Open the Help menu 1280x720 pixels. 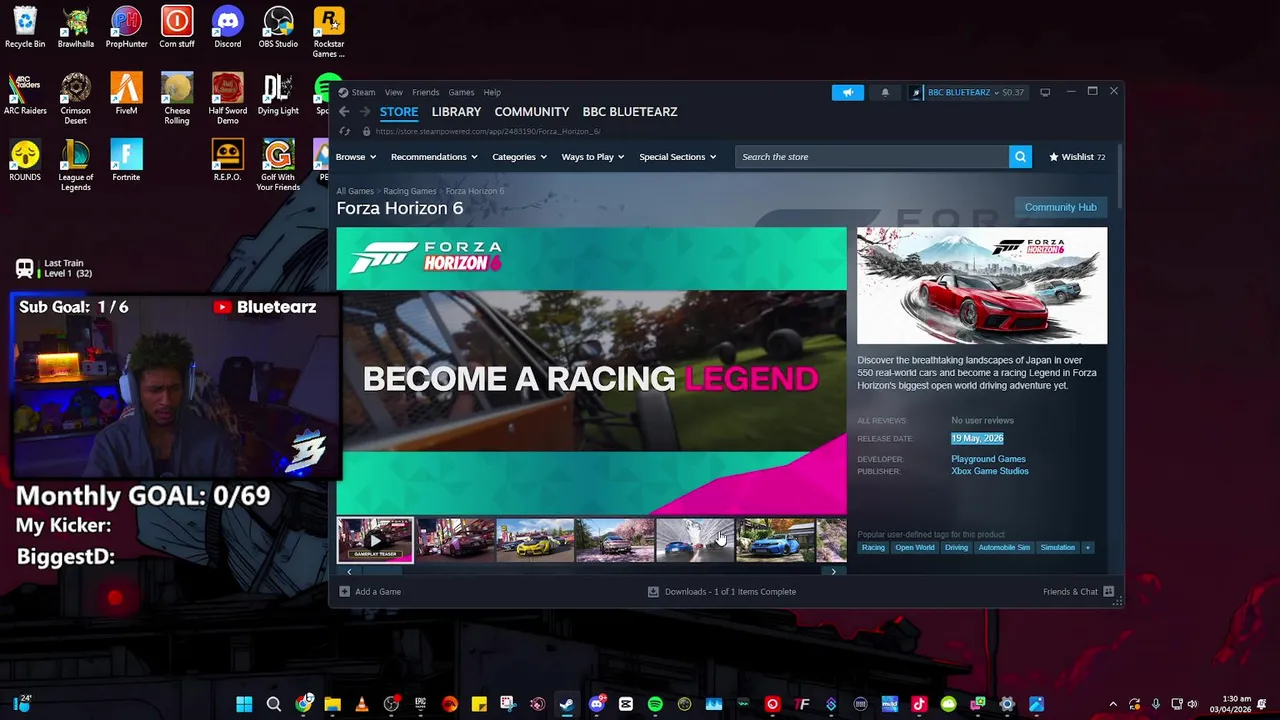point(492,92)
